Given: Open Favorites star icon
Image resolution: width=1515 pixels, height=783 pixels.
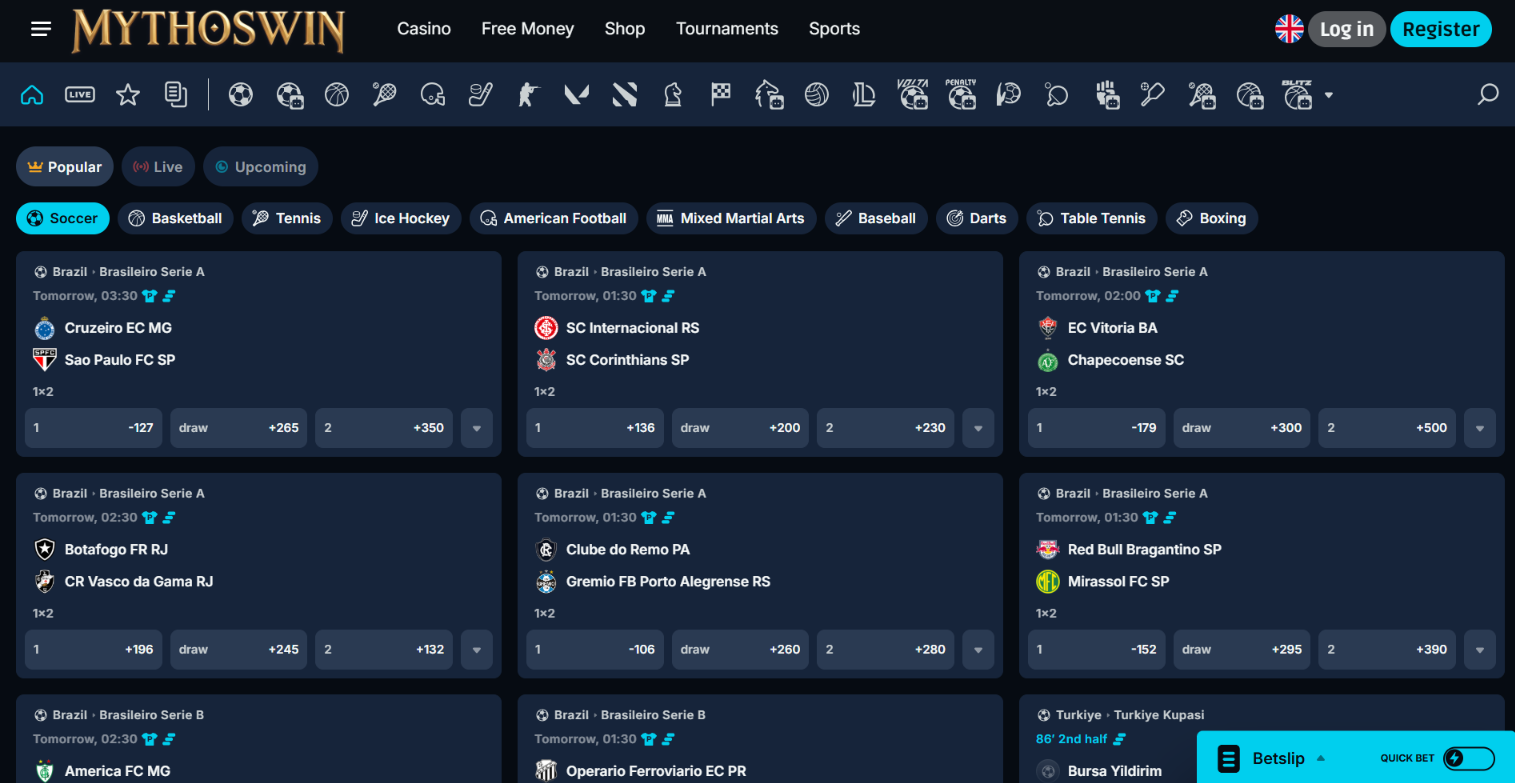Looking at the screenshot, I should tap(128, 95).
